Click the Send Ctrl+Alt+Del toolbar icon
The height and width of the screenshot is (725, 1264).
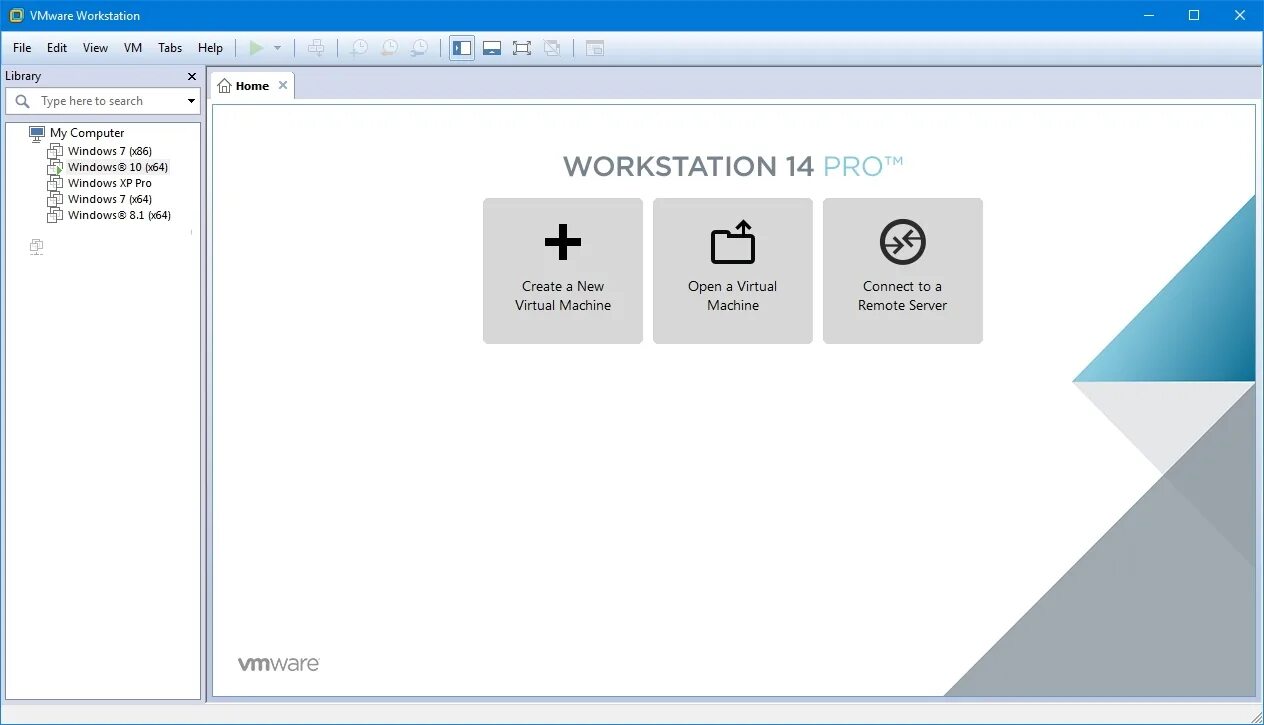coord(316,47)
